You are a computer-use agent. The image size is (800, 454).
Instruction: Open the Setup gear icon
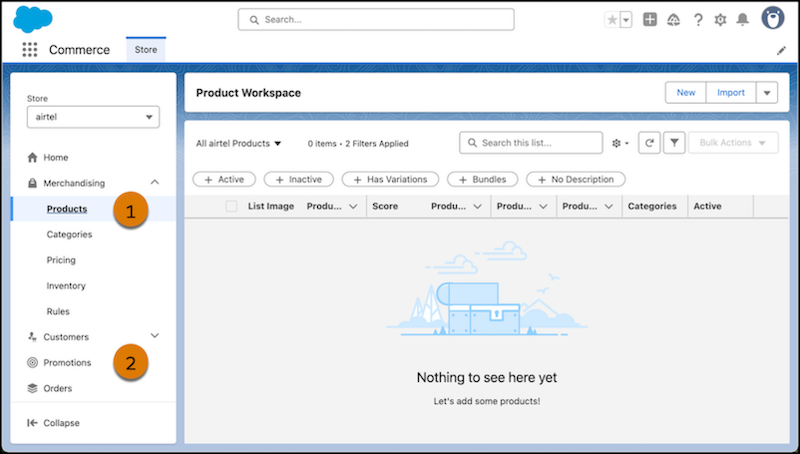[x=720, y=20]
